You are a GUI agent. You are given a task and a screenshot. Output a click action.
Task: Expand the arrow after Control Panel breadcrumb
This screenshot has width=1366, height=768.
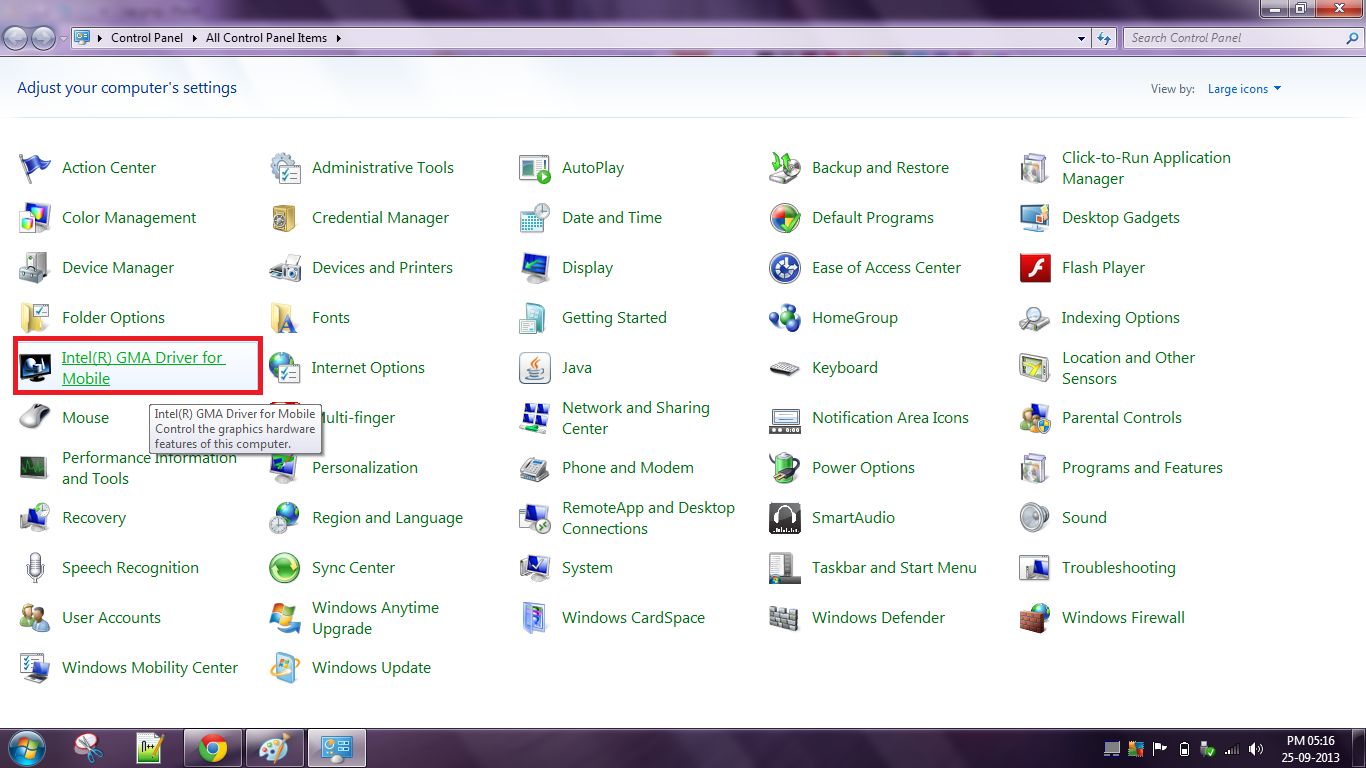point(195,38)
